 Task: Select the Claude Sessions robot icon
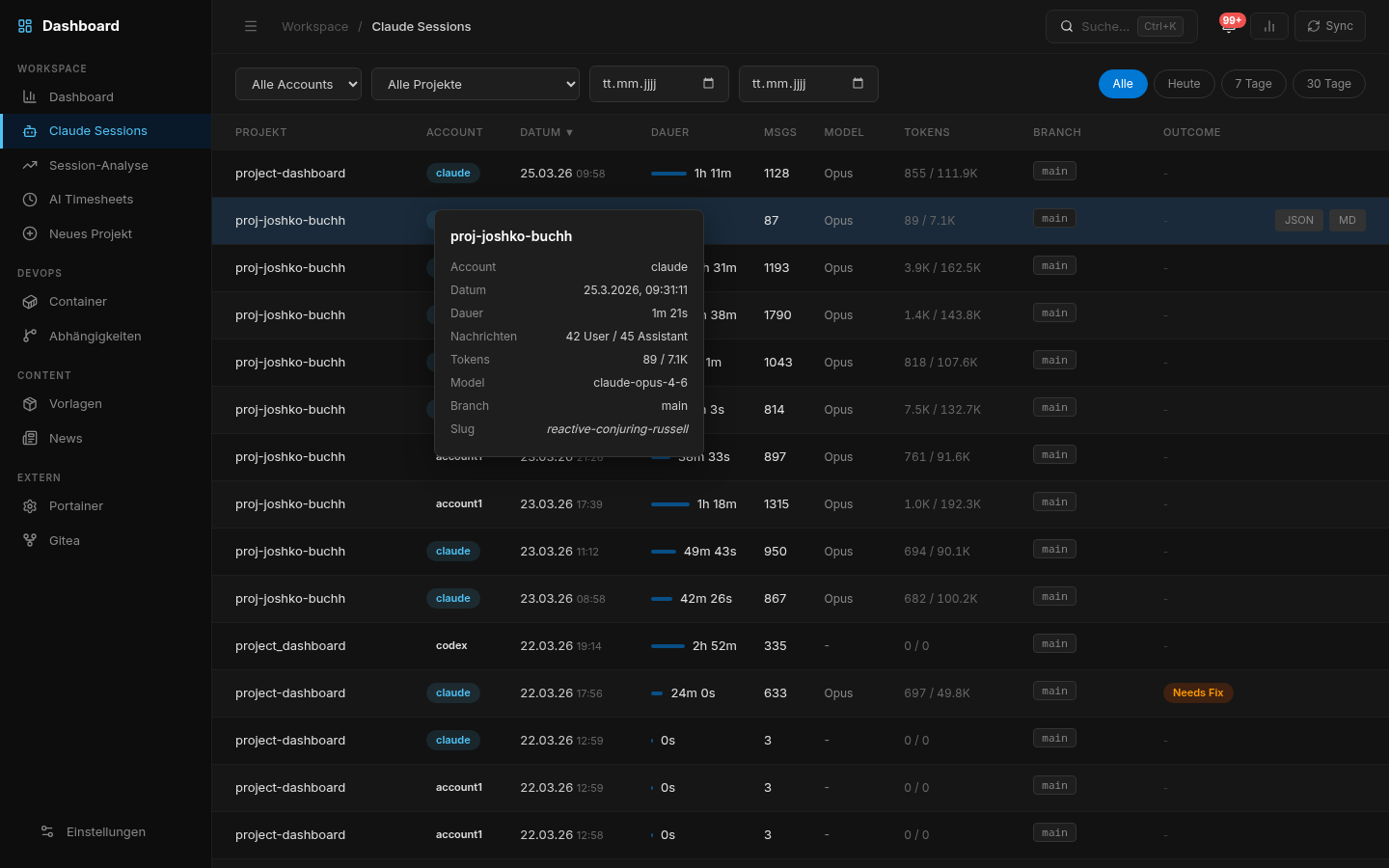coord(30,130)
